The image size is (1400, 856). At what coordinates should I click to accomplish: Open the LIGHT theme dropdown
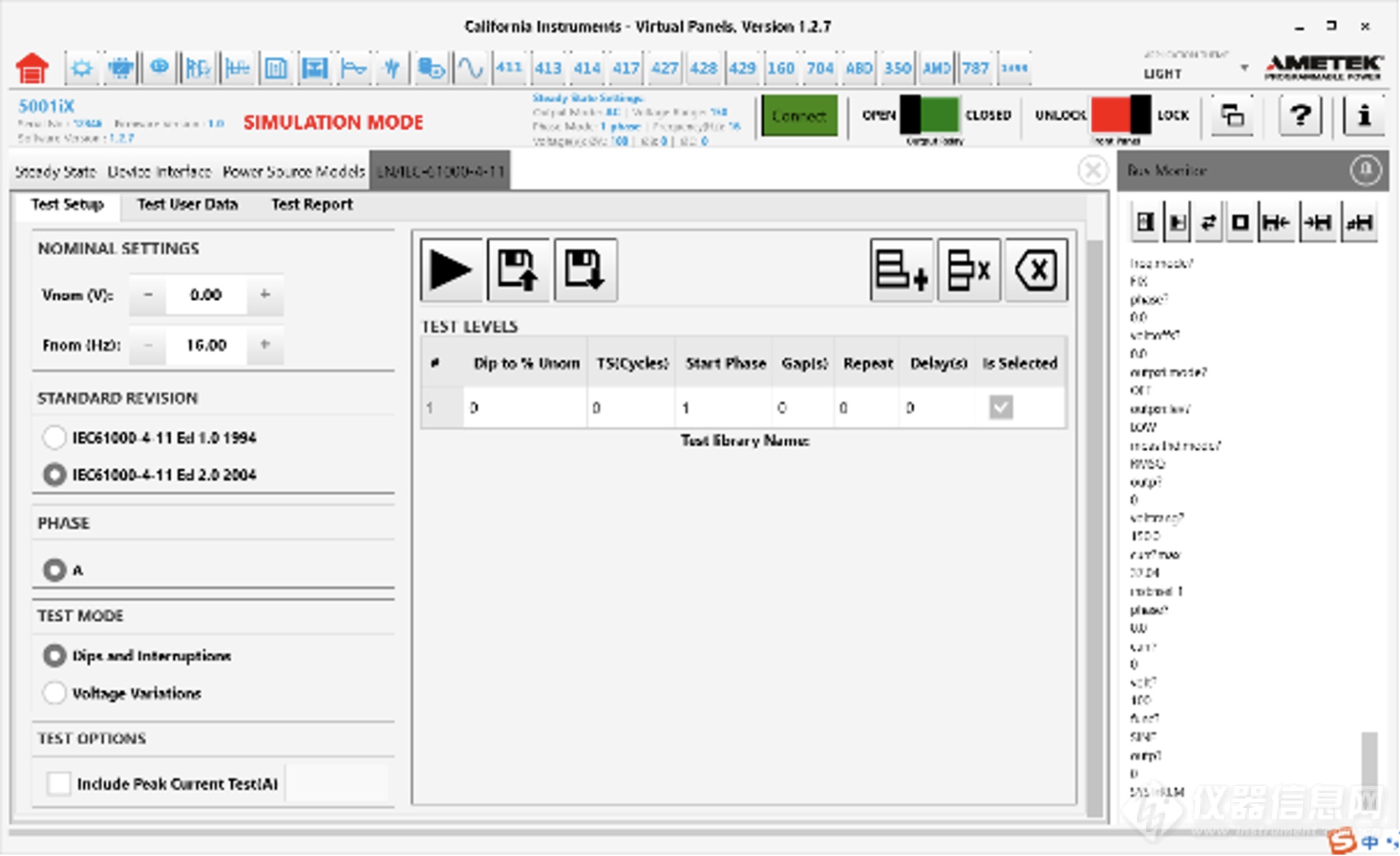click(1197, 74)
